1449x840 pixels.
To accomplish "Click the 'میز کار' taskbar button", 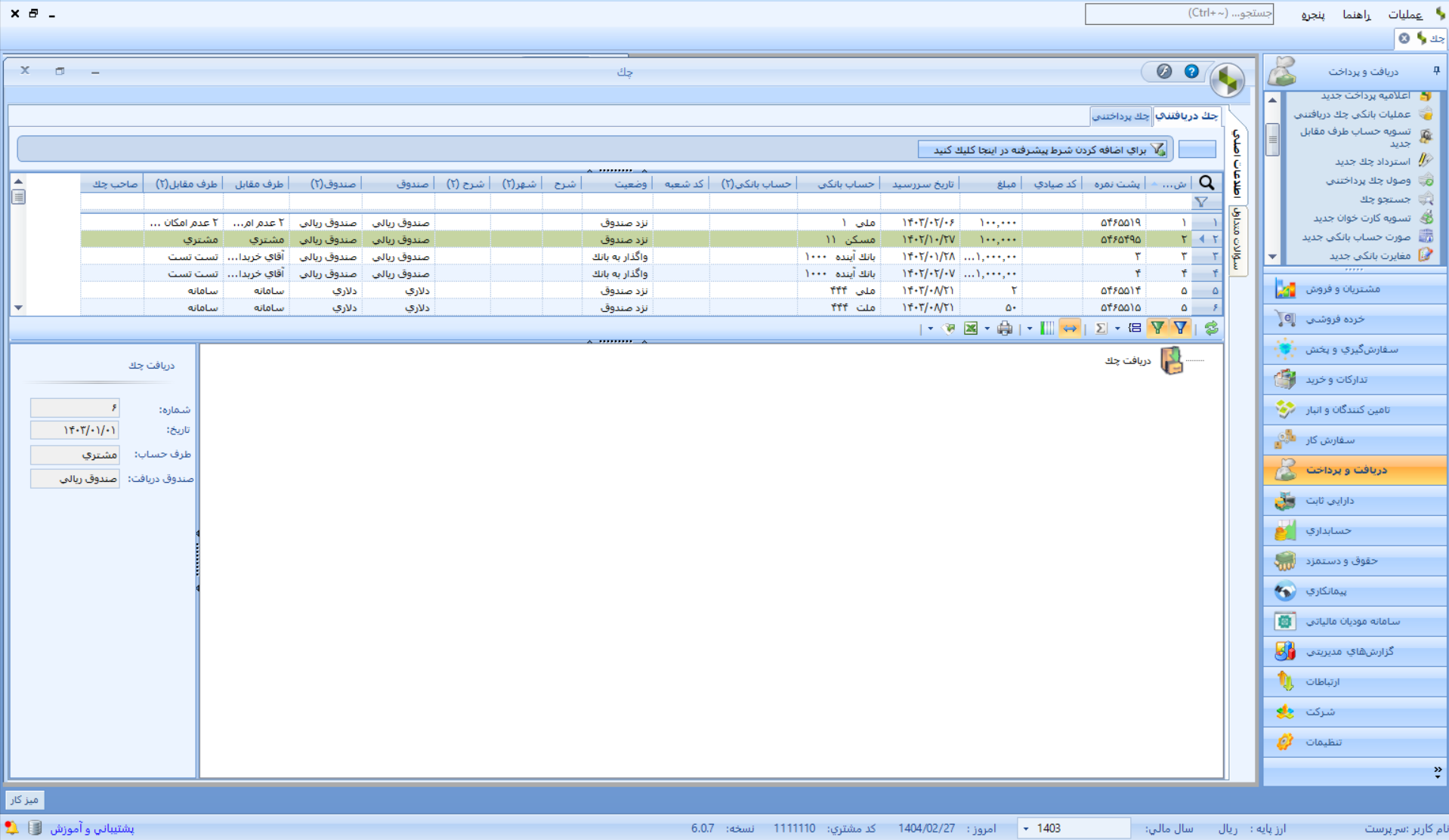I will tap(24, 799).
